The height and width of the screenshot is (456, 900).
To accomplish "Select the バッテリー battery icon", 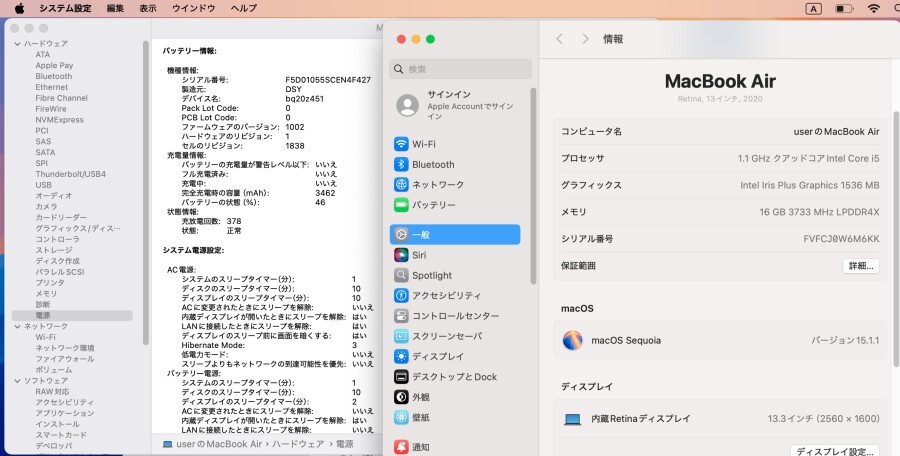I will pyautogui.click(x=401, y=204).
